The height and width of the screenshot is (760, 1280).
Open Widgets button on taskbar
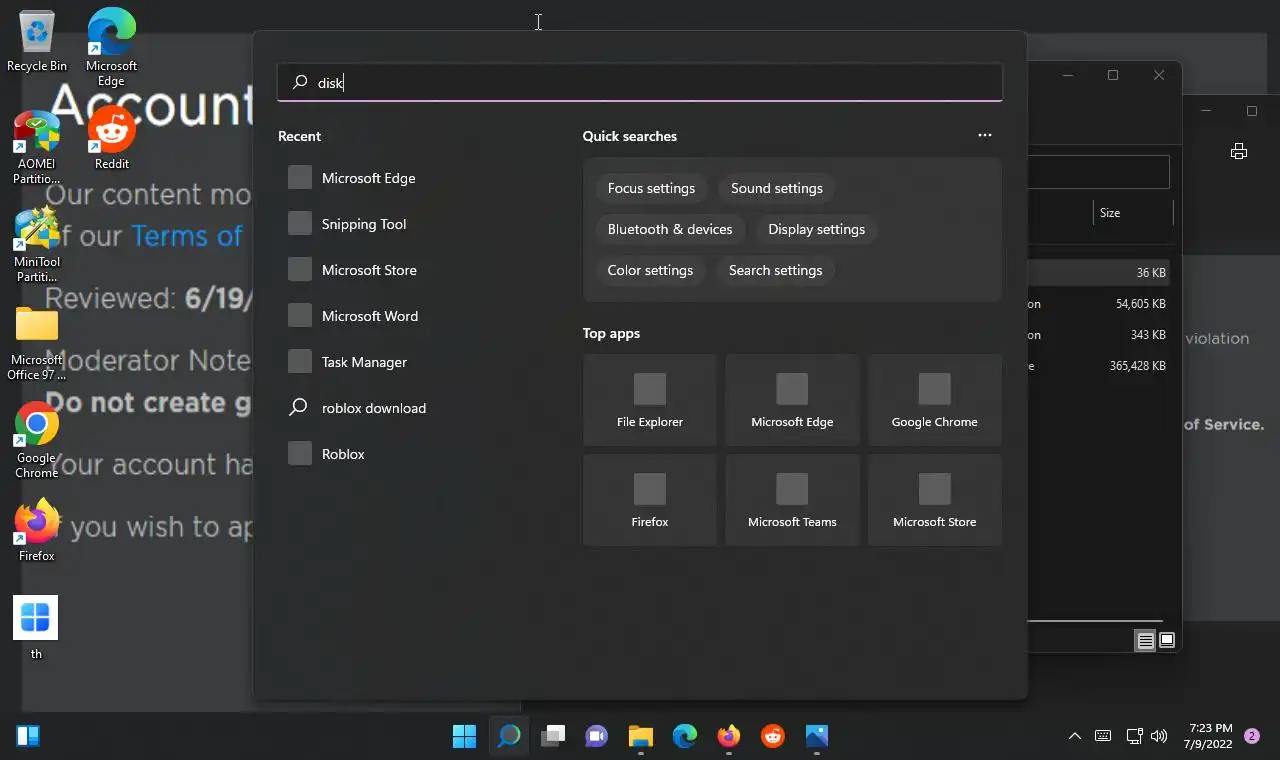coord(28,737)
